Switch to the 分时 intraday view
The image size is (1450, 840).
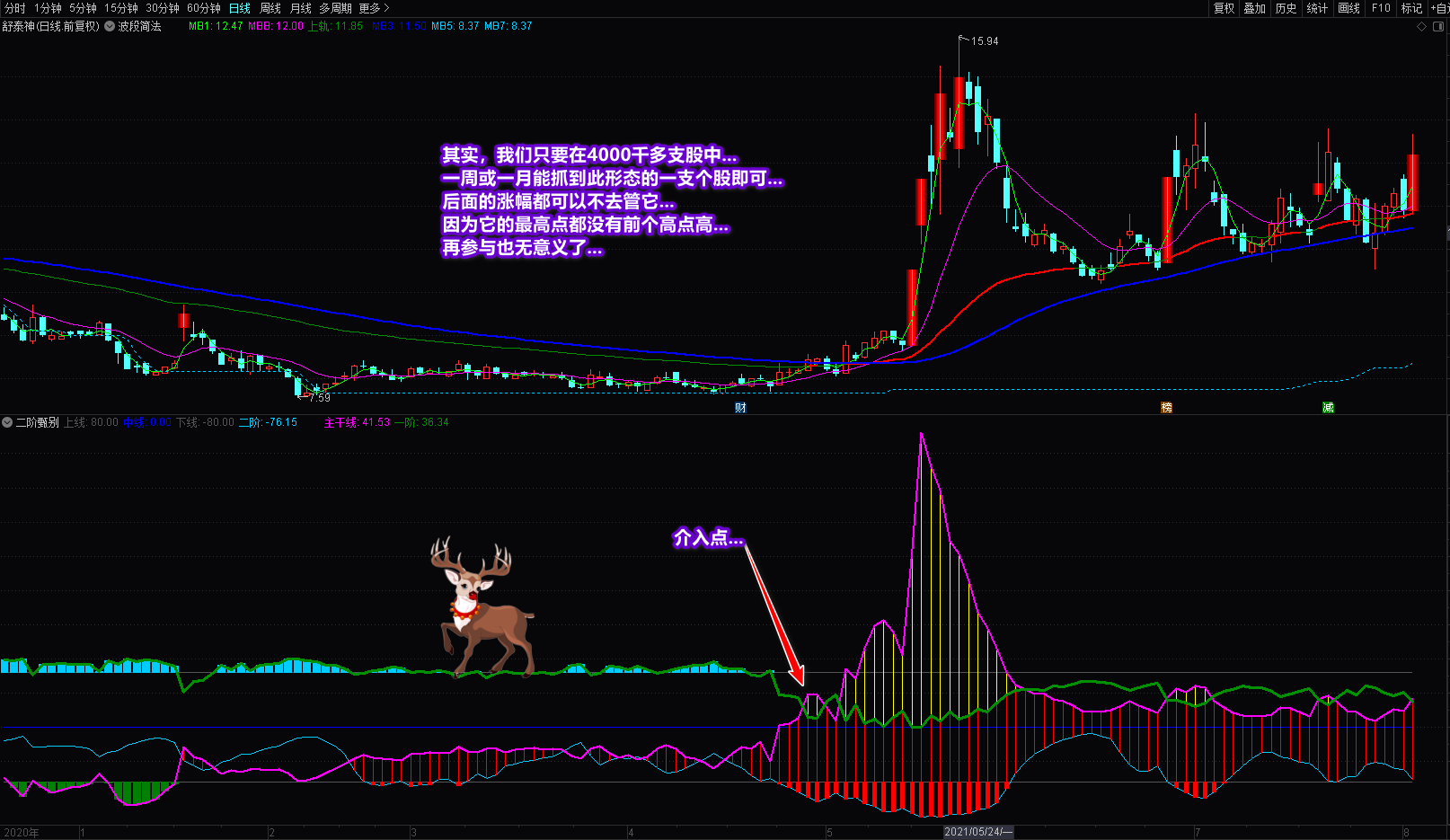(15, 8)
